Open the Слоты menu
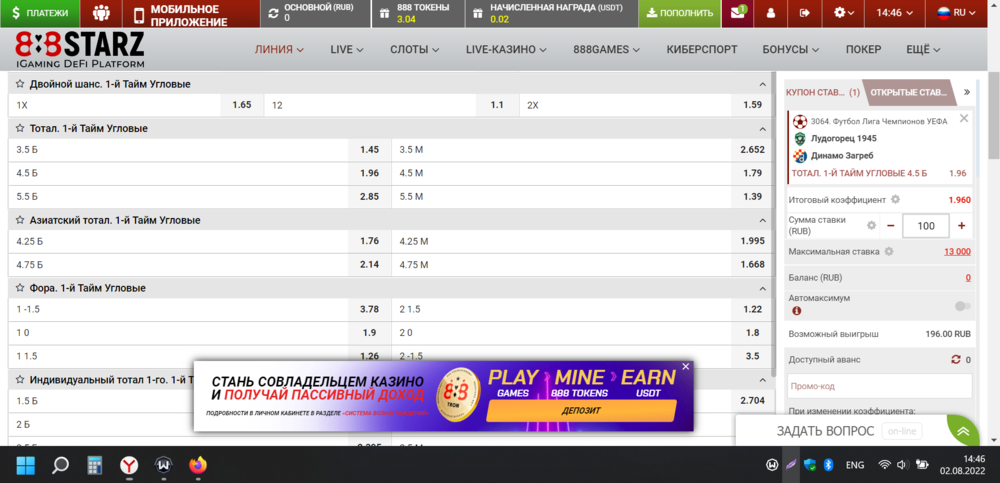Viewport: 1000px width, 483px height. point(415,49)
